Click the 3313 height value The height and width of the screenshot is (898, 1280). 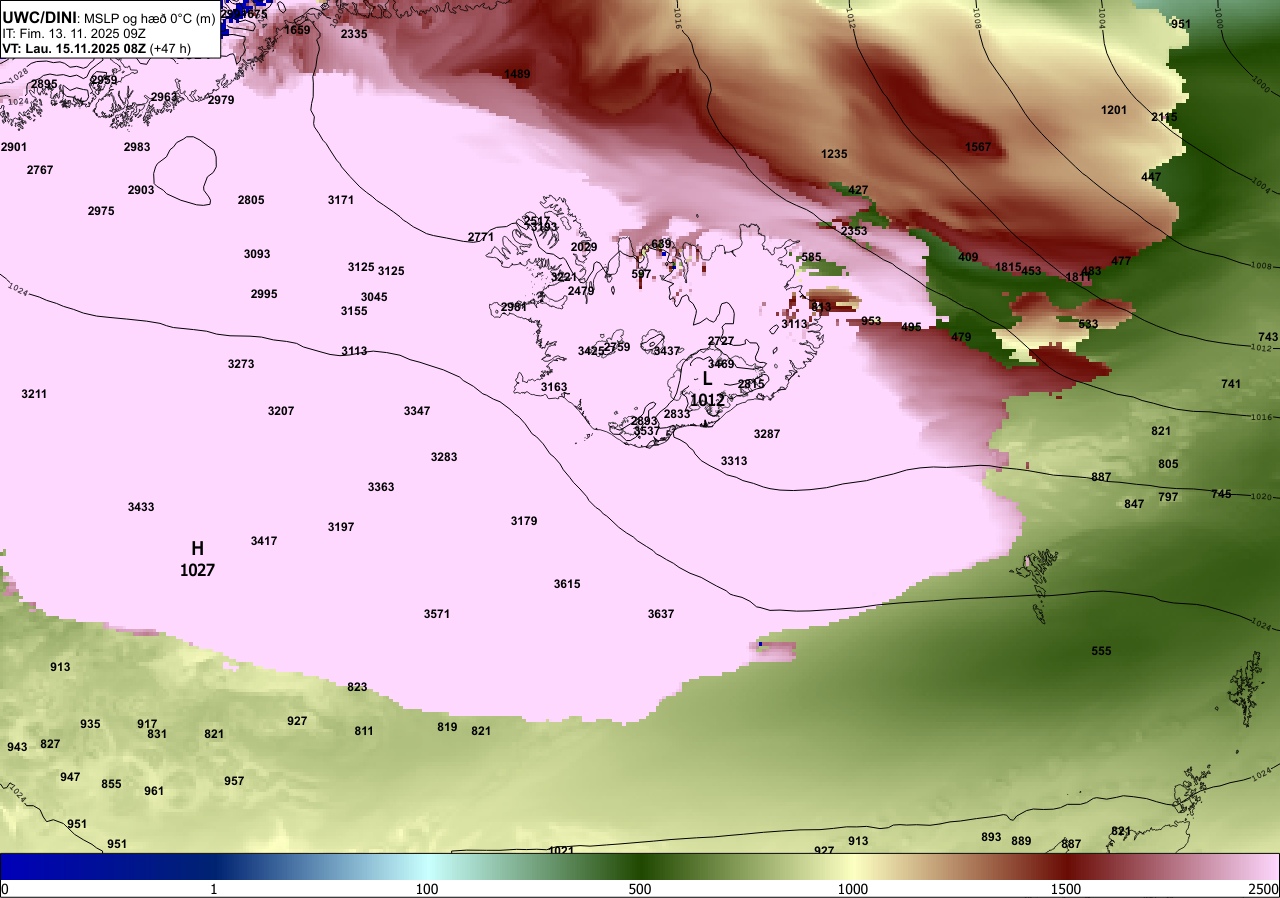point(734,461)
